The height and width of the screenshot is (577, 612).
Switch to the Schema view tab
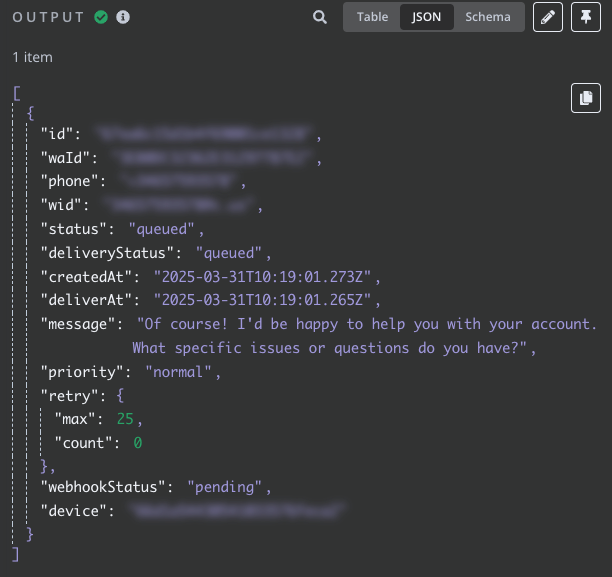[488, 17]
